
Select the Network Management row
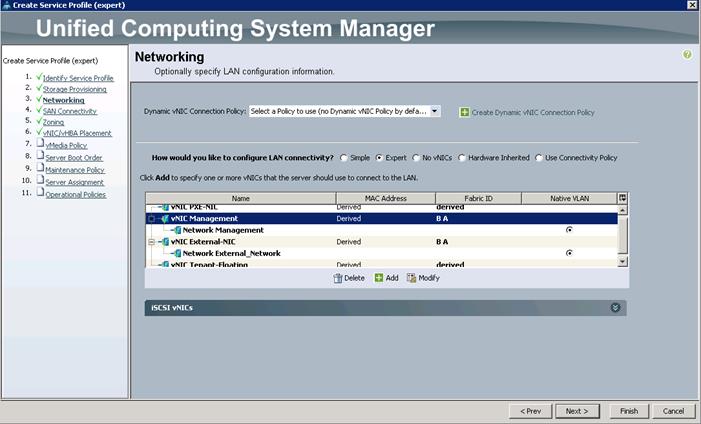click(x=382, y=230)
